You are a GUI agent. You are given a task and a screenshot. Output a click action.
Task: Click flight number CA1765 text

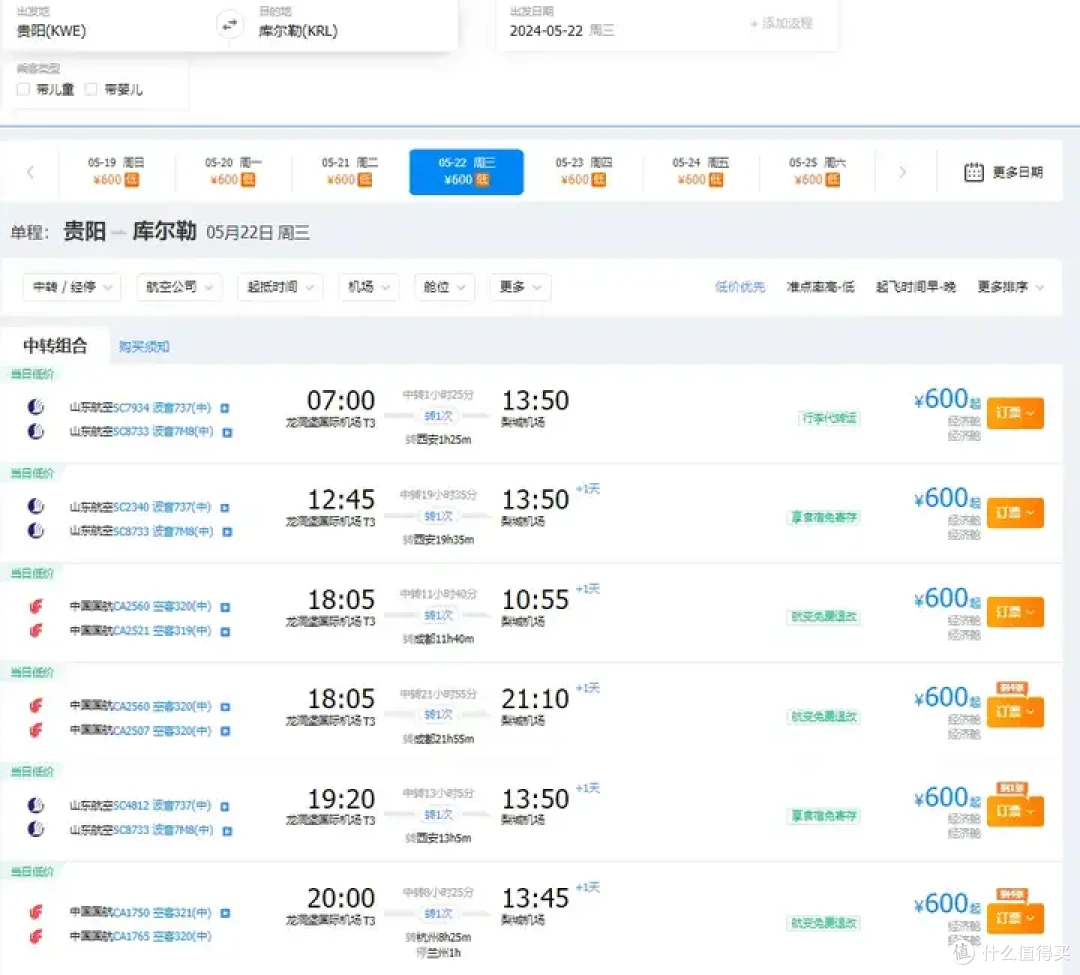[131, 936]
